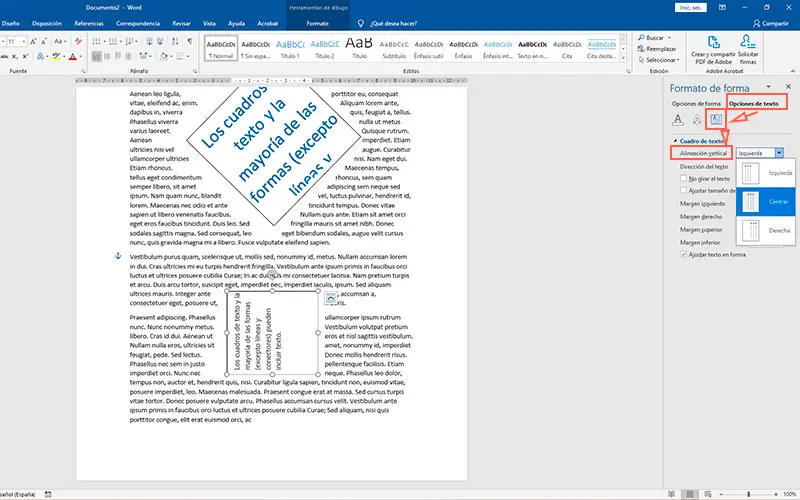
Task: Enable the No girar el texto checkbox
Action: 683,179
